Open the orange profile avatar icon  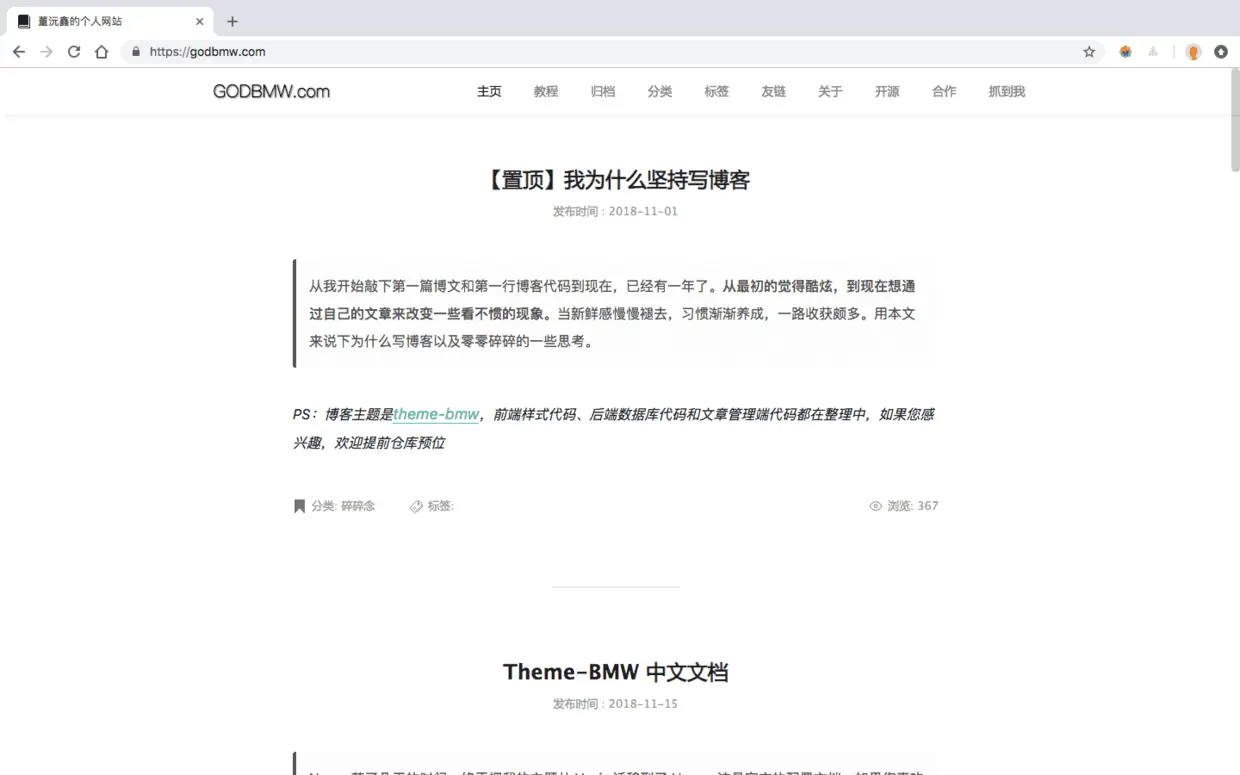[x=1193, y=52]
